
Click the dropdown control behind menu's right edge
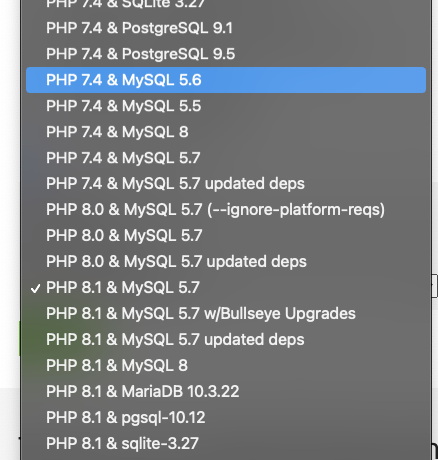click(435, 286)
